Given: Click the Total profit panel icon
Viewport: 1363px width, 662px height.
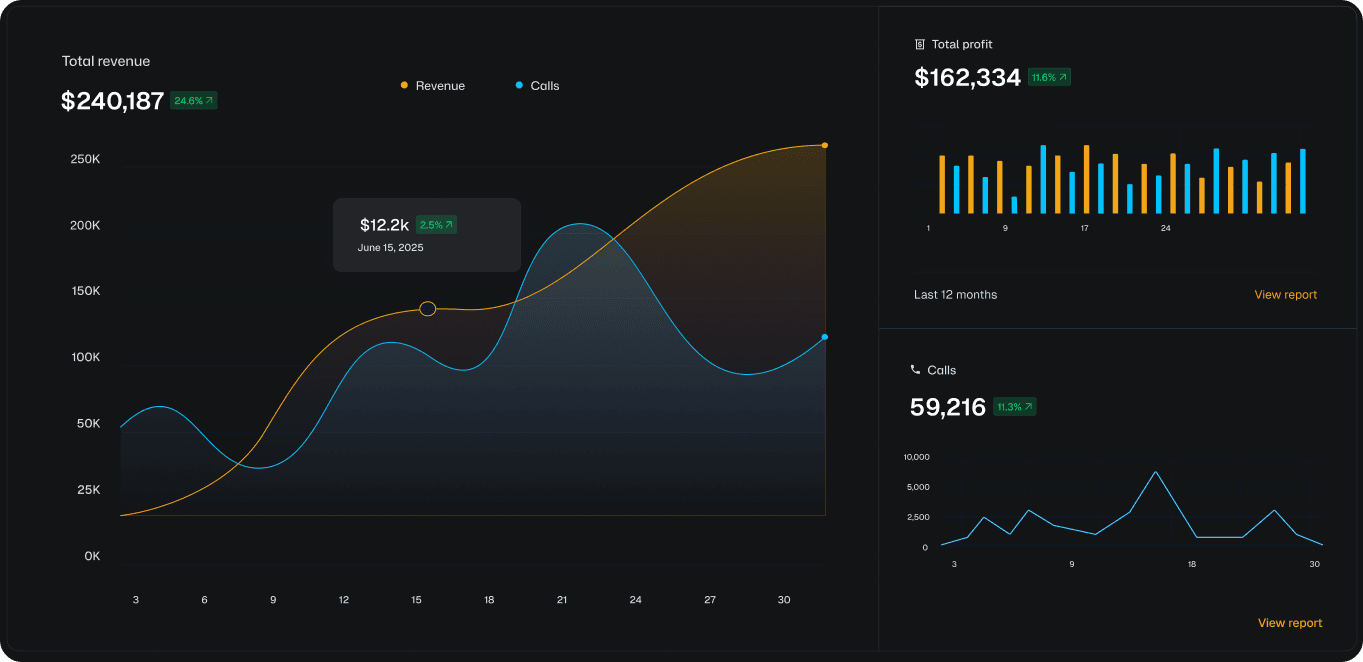Looking at the screenshot, I should (x=921, y=44).
